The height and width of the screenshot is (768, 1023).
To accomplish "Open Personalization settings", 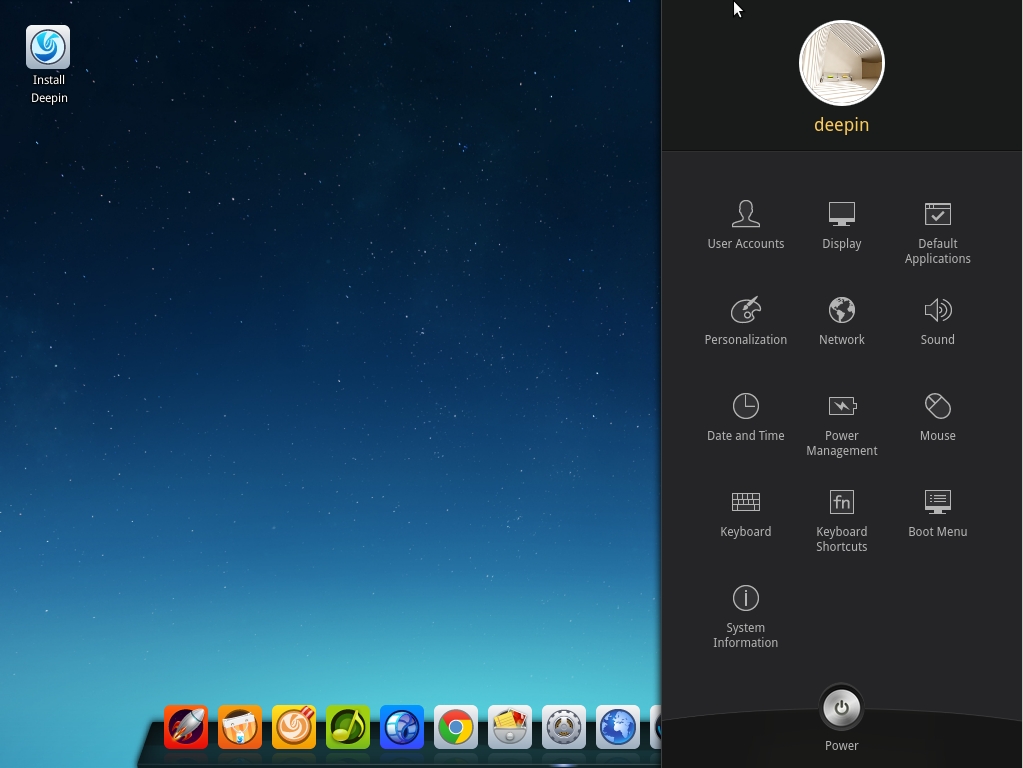I will [746, 320].
